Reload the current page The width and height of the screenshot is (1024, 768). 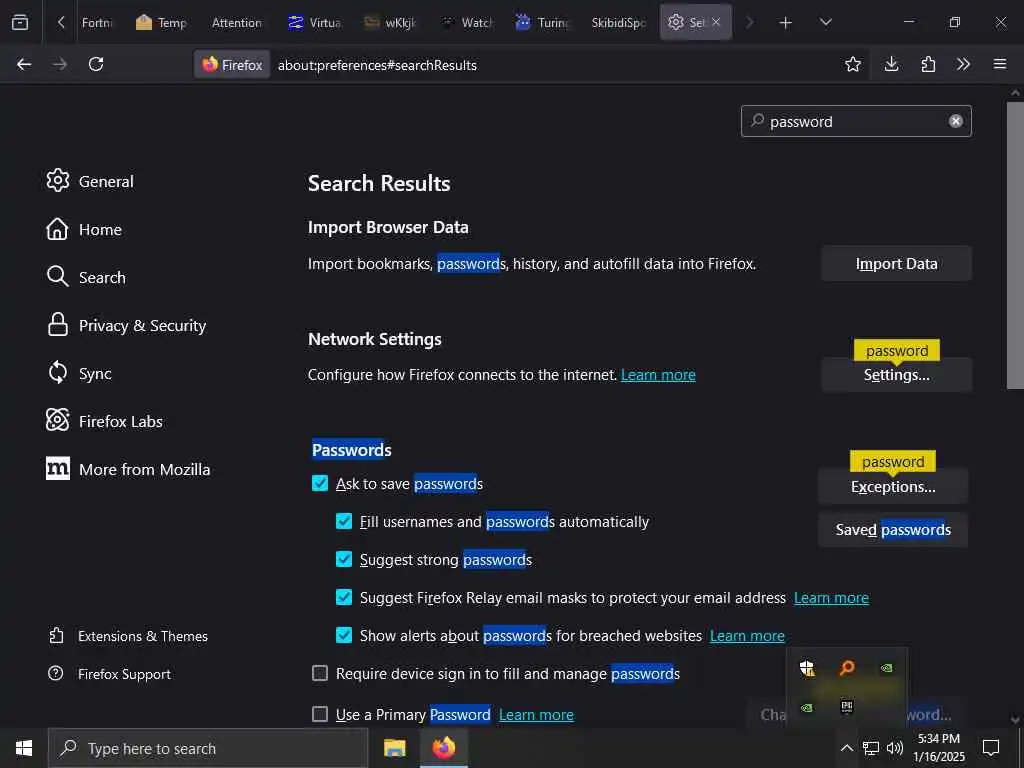(x=96, y=64)
